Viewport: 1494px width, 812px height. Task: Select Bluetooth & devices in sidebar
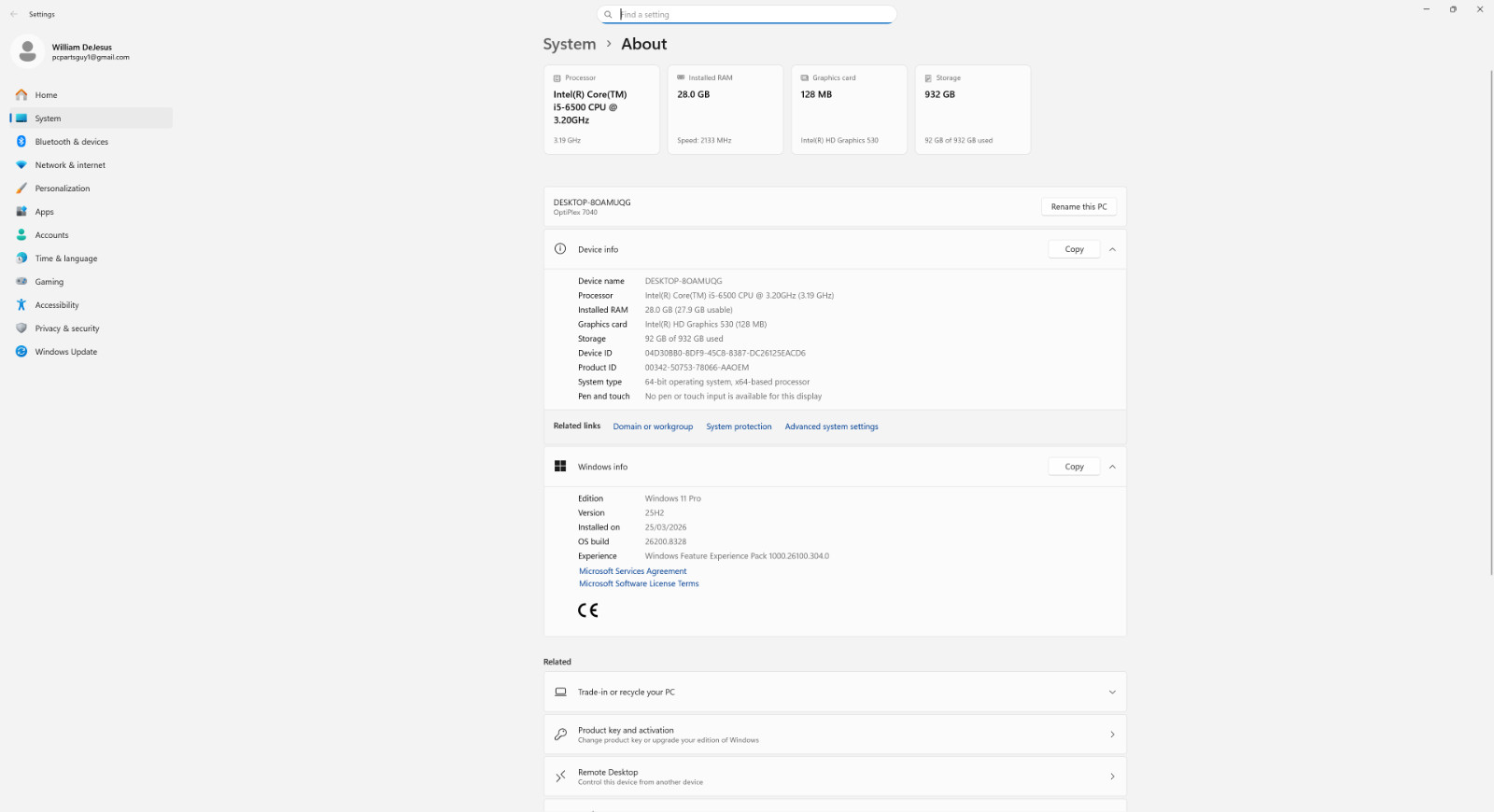[92, 142]
